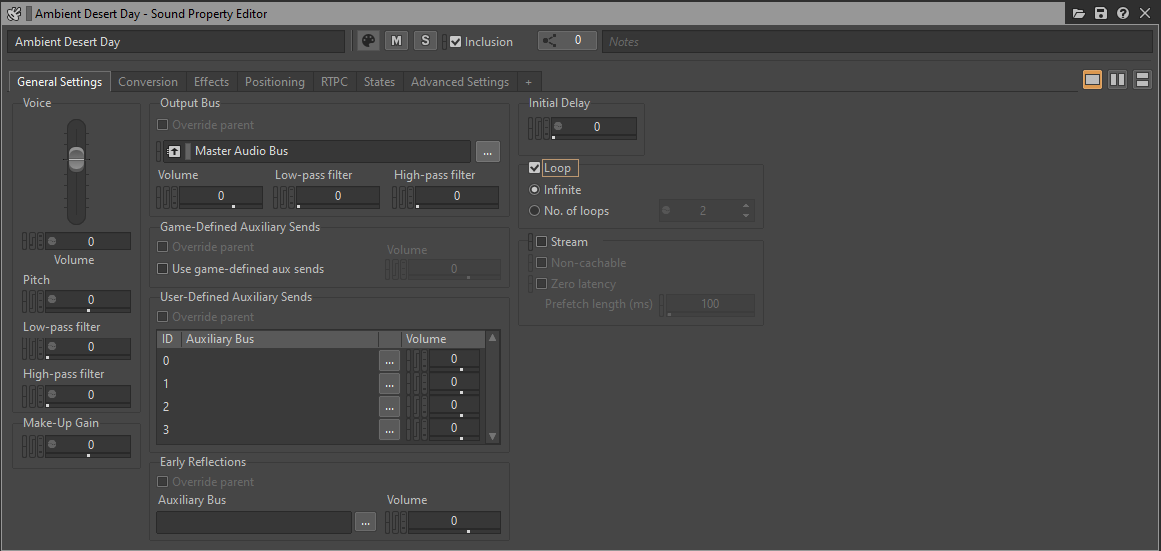Uncheck the Loop checkbox
The image size is (1161, 551).
(535, 168)
